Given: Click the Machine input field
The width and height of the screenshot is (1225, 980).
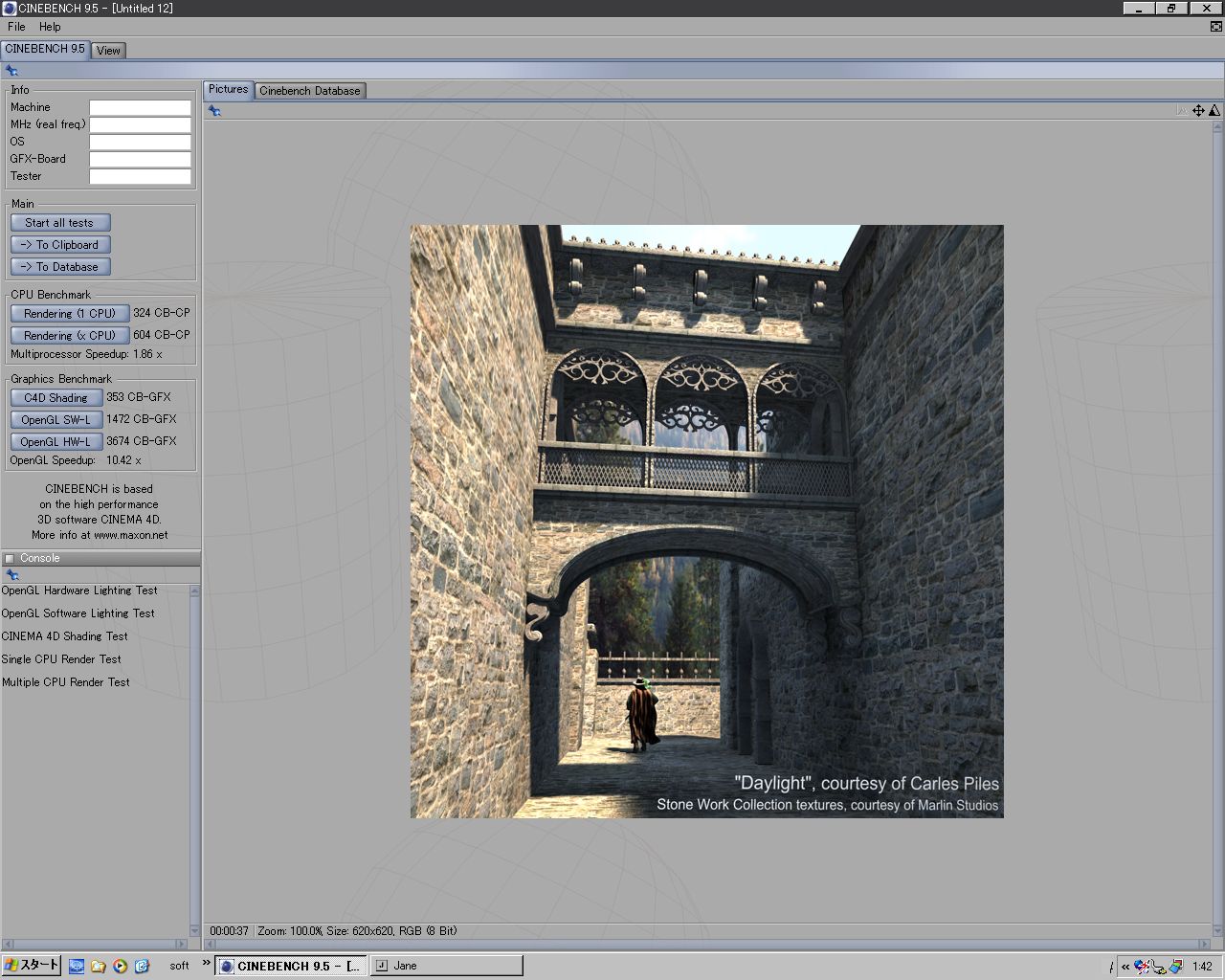Looking at the screenshot, I should tap(141, 108).
